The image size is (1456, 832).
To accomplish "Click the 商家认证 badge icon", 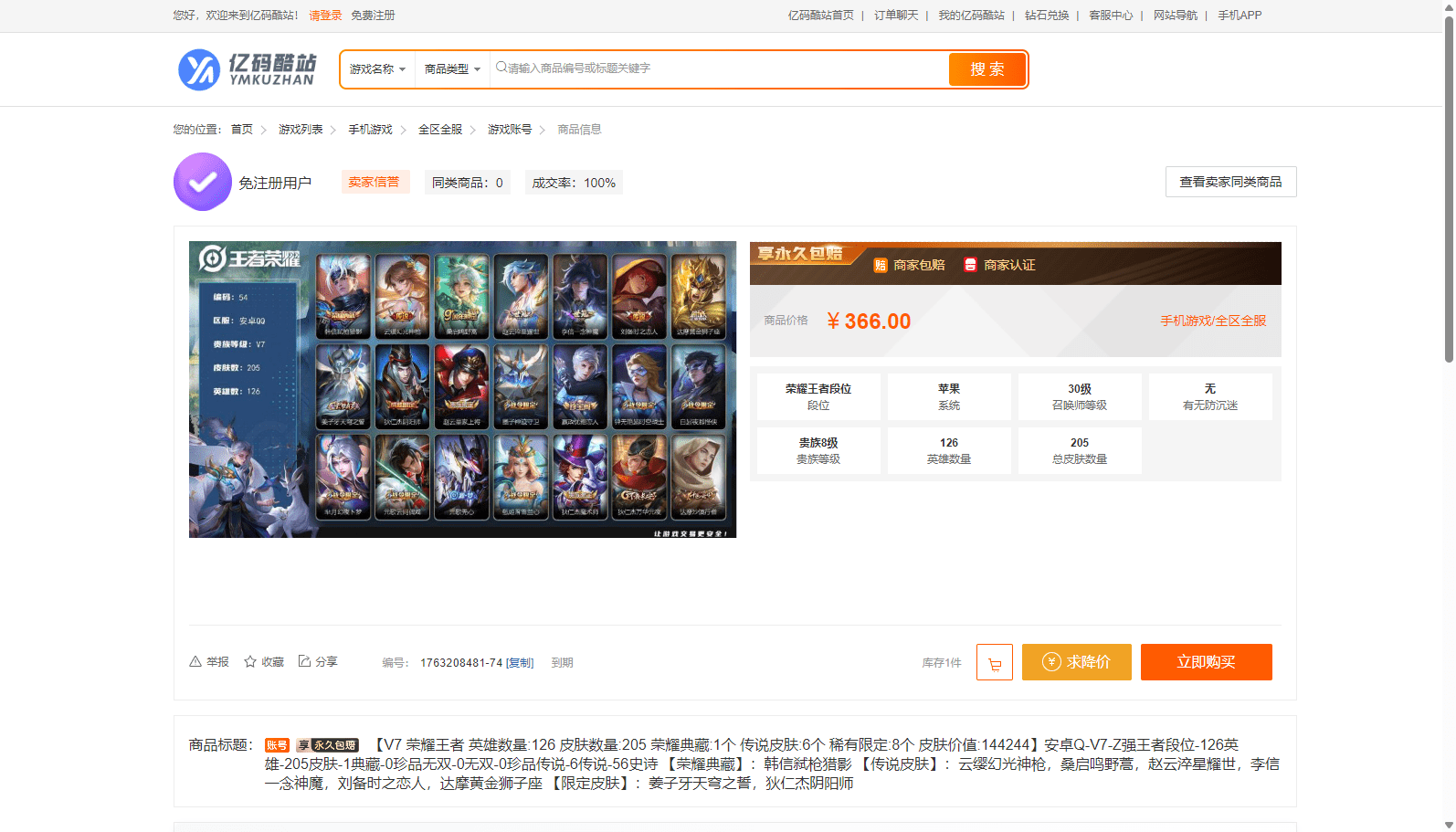I will (971, 265).
